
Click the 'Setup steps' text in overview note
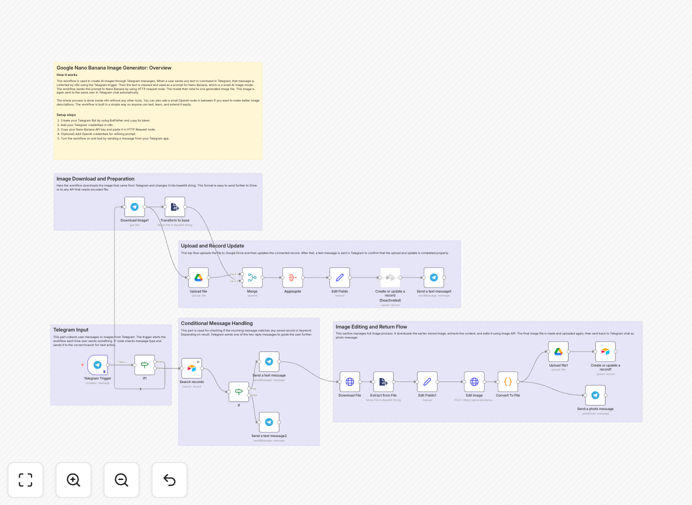pos(66,115)
